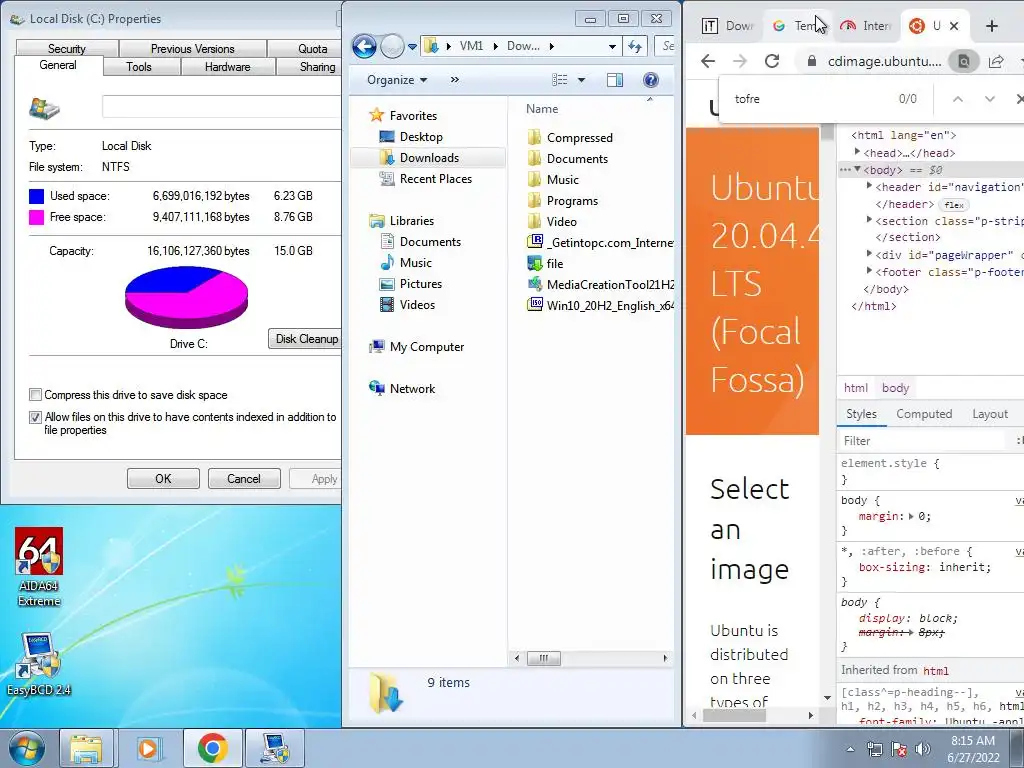This screenshot has height=768, width=1024.
Task: Click the blue Used space color swatch
Action: [x=37, y=196]
